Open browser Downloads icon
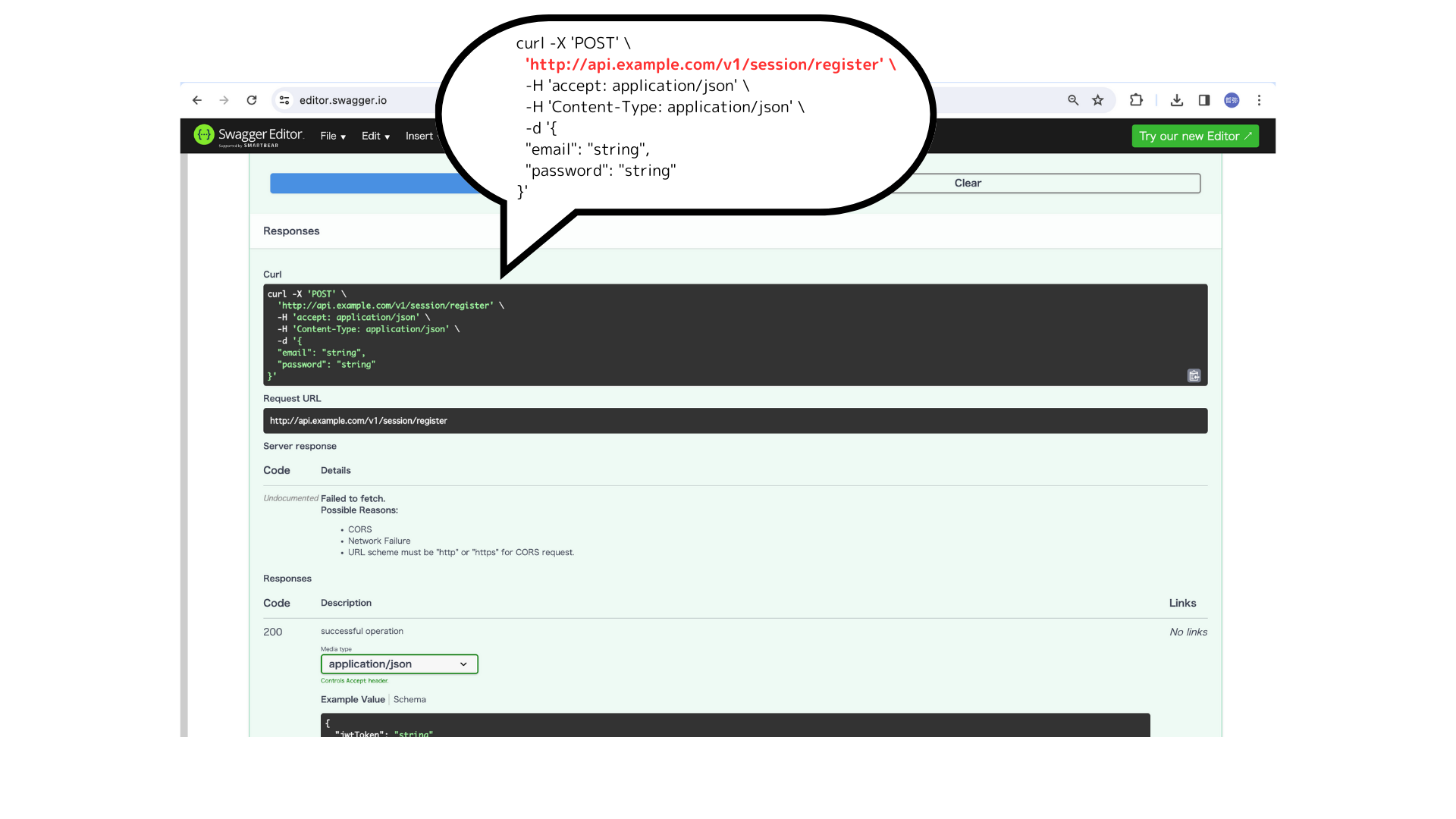This screenshot has height=819, width=1456. tap(1177, 99)
